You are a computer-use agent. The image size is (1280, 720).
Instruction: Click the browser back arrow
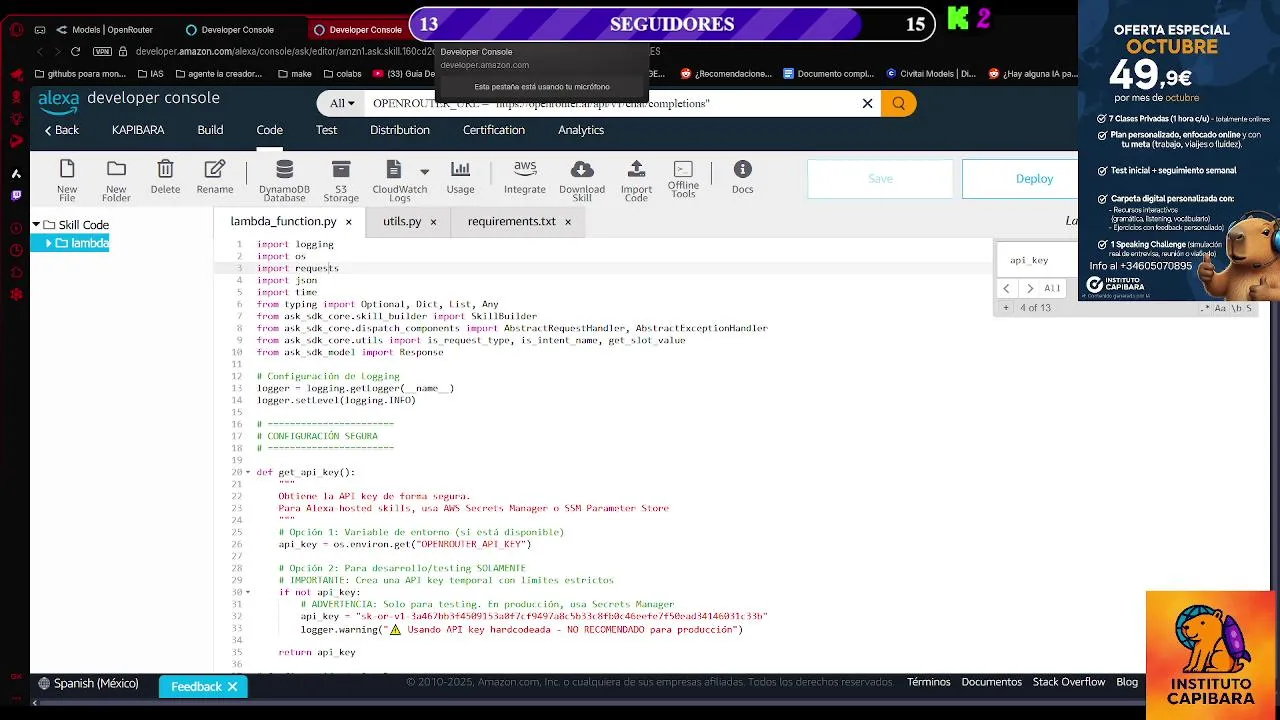[x=40, y=51]
